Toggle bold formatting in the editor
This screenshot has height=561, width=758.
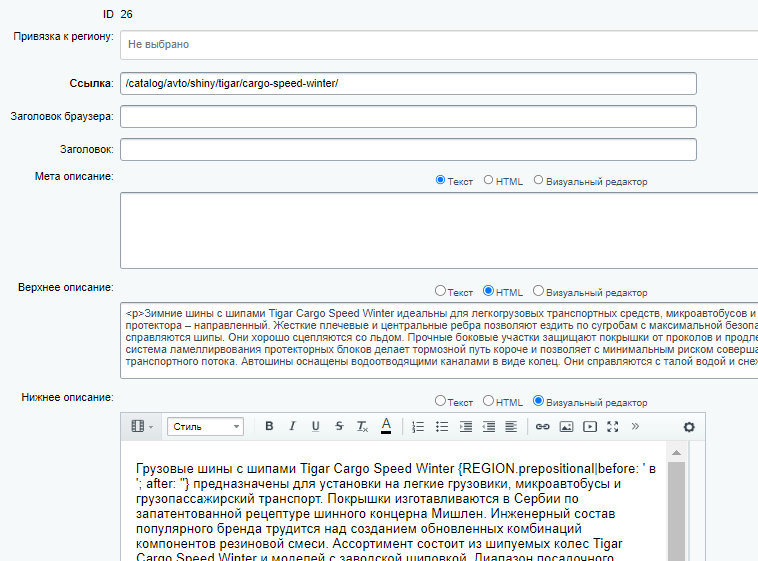pyautogui.click(x=269, y=426)
